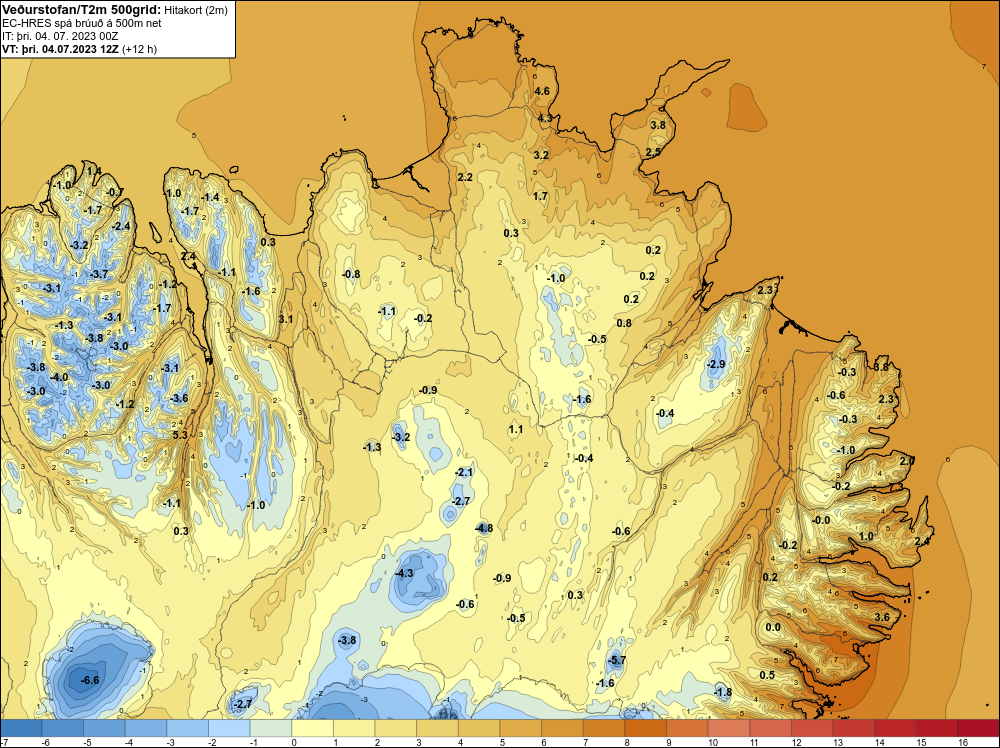Click the '2.0' temperature value
1000x748 pixels.
907,461
